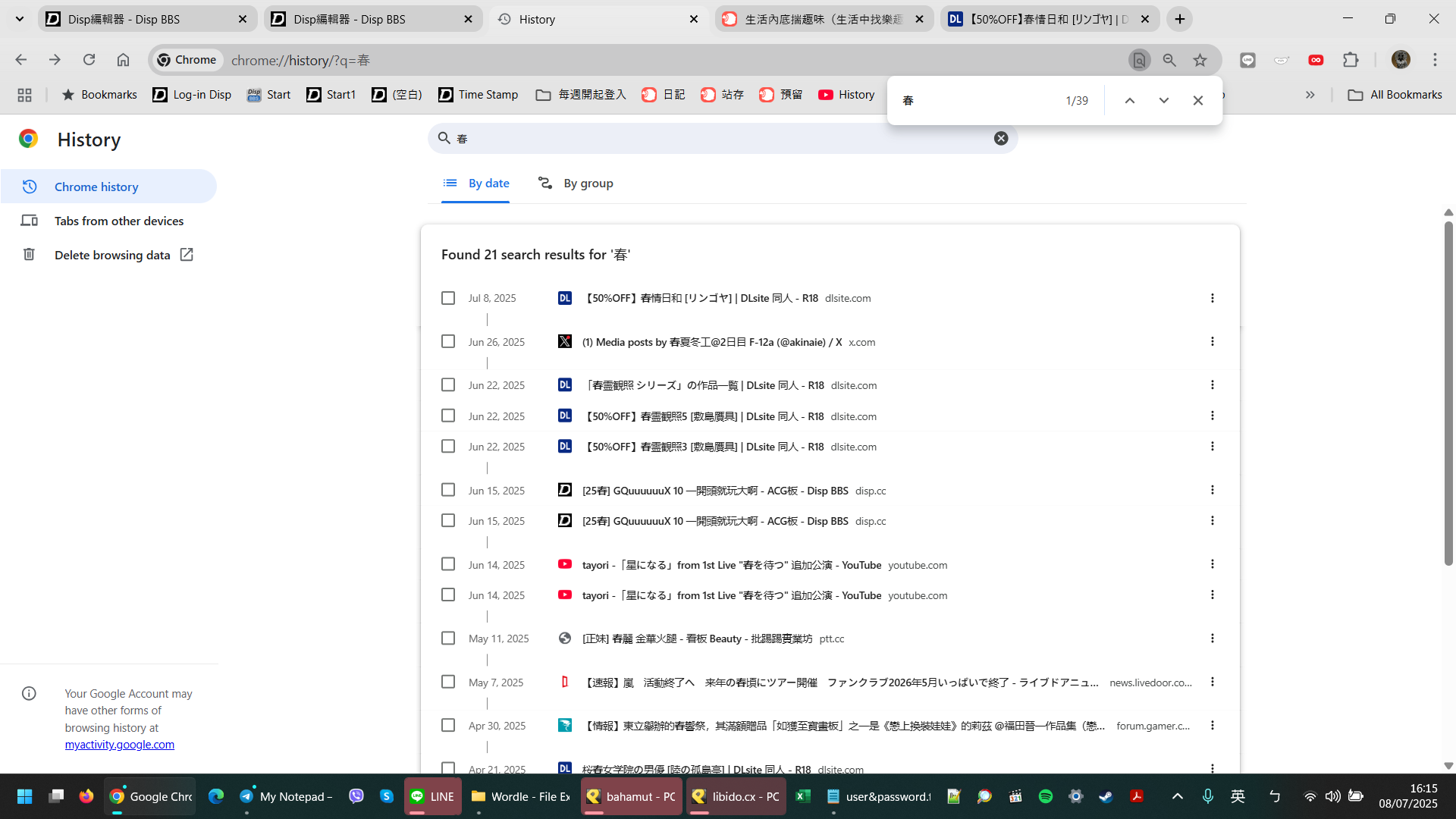
Task: Click Delete browsing data
Action: [x=112, y=255]
